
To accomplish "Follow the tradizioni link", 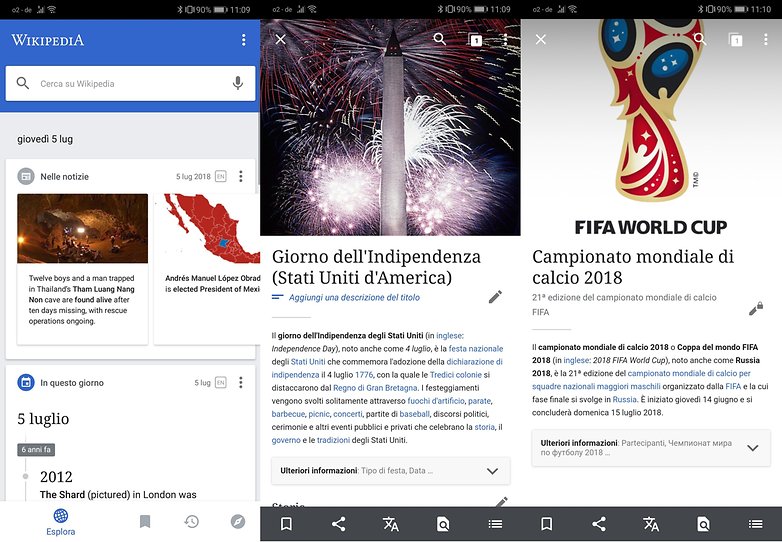I will (x=333, y=440).
